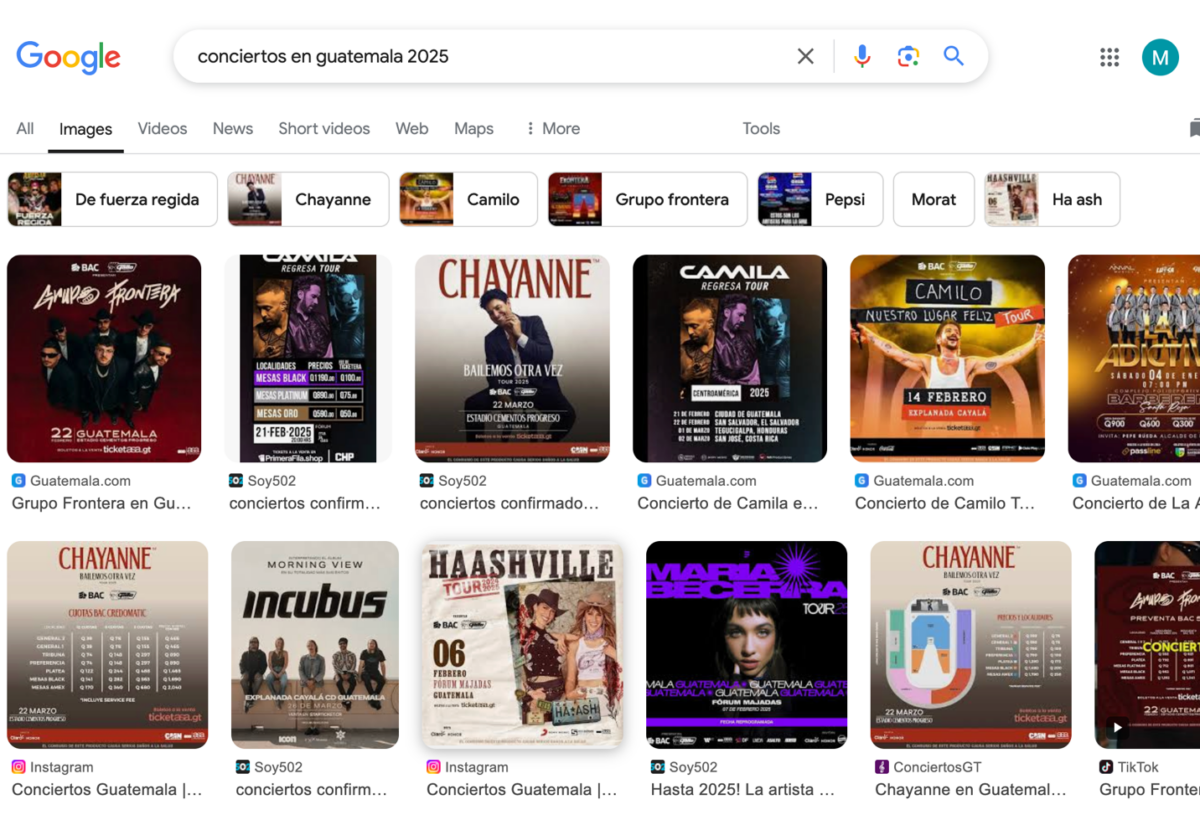Click Instagram source under Haashville poster
This screenshot has height=820, width=1200.
click(467, 767)
